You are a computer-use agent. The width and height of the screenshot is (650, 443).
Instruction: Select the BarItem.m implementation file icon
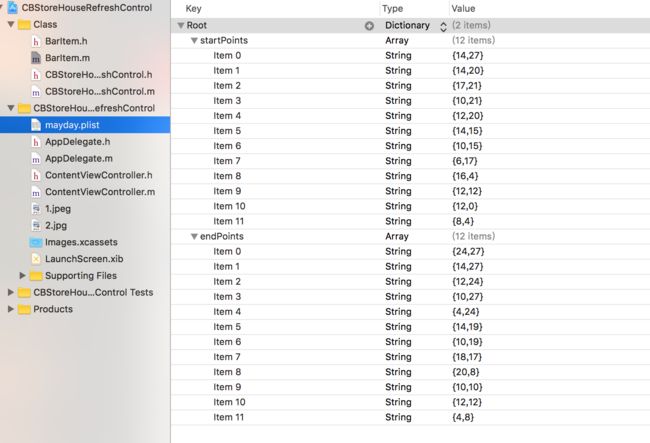[x=36, y=58]
